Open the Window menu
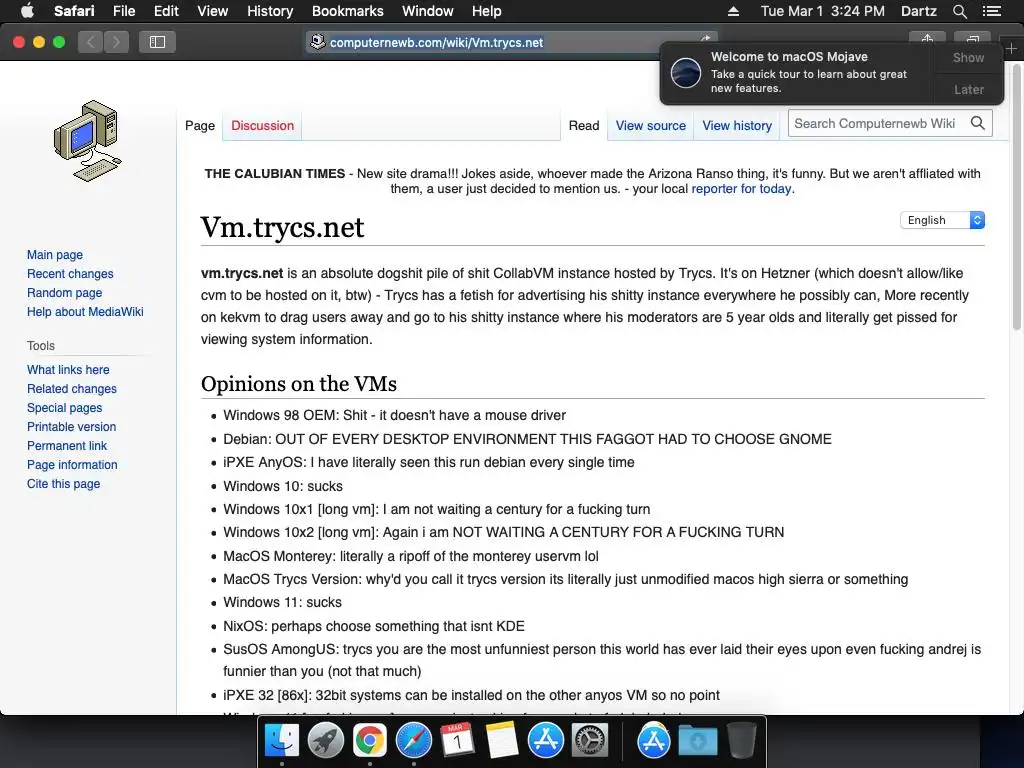The width and height of the screenshot is (1024, 768). pos(427,11)
